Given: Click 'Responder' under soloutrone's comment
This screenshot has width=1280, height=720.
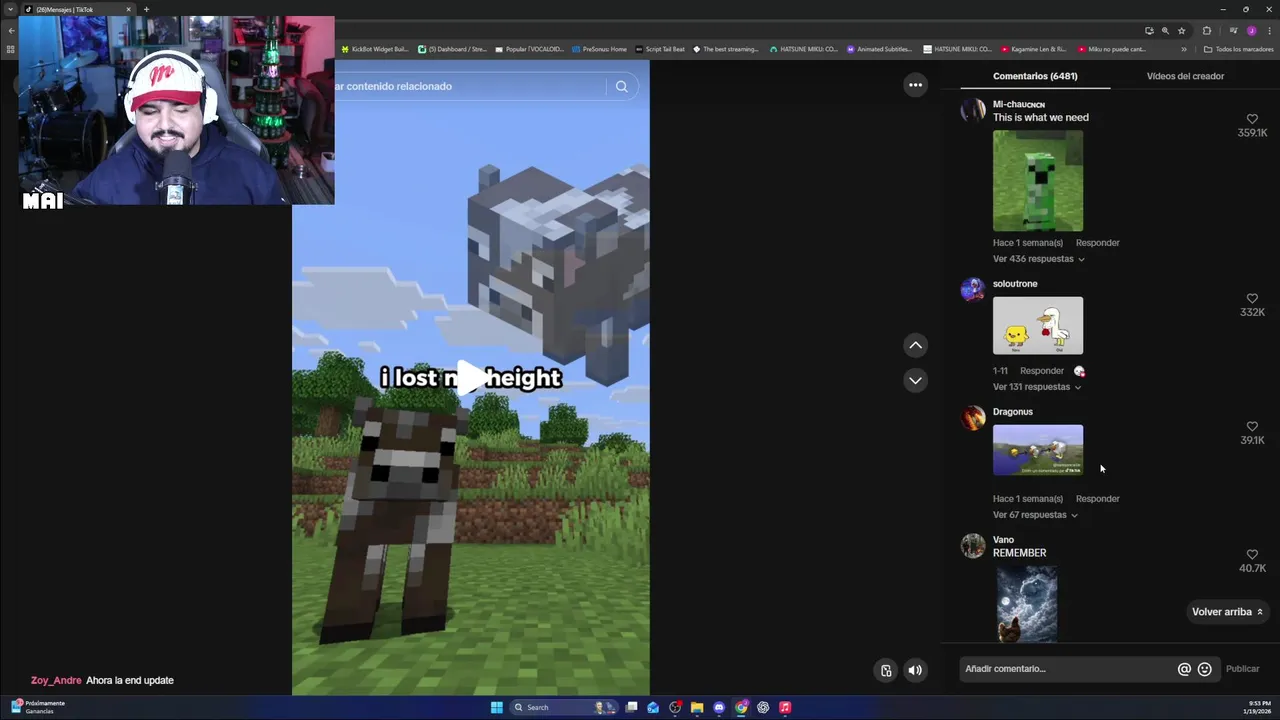Looking at the screenshot, I should (1041, 371).
